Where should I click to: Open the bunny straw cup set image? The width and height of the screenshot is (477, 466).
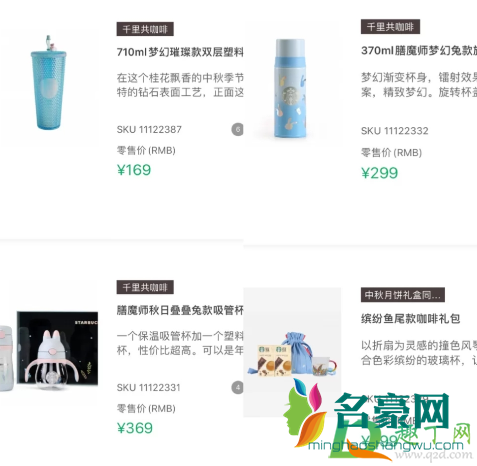pos(49,352)
